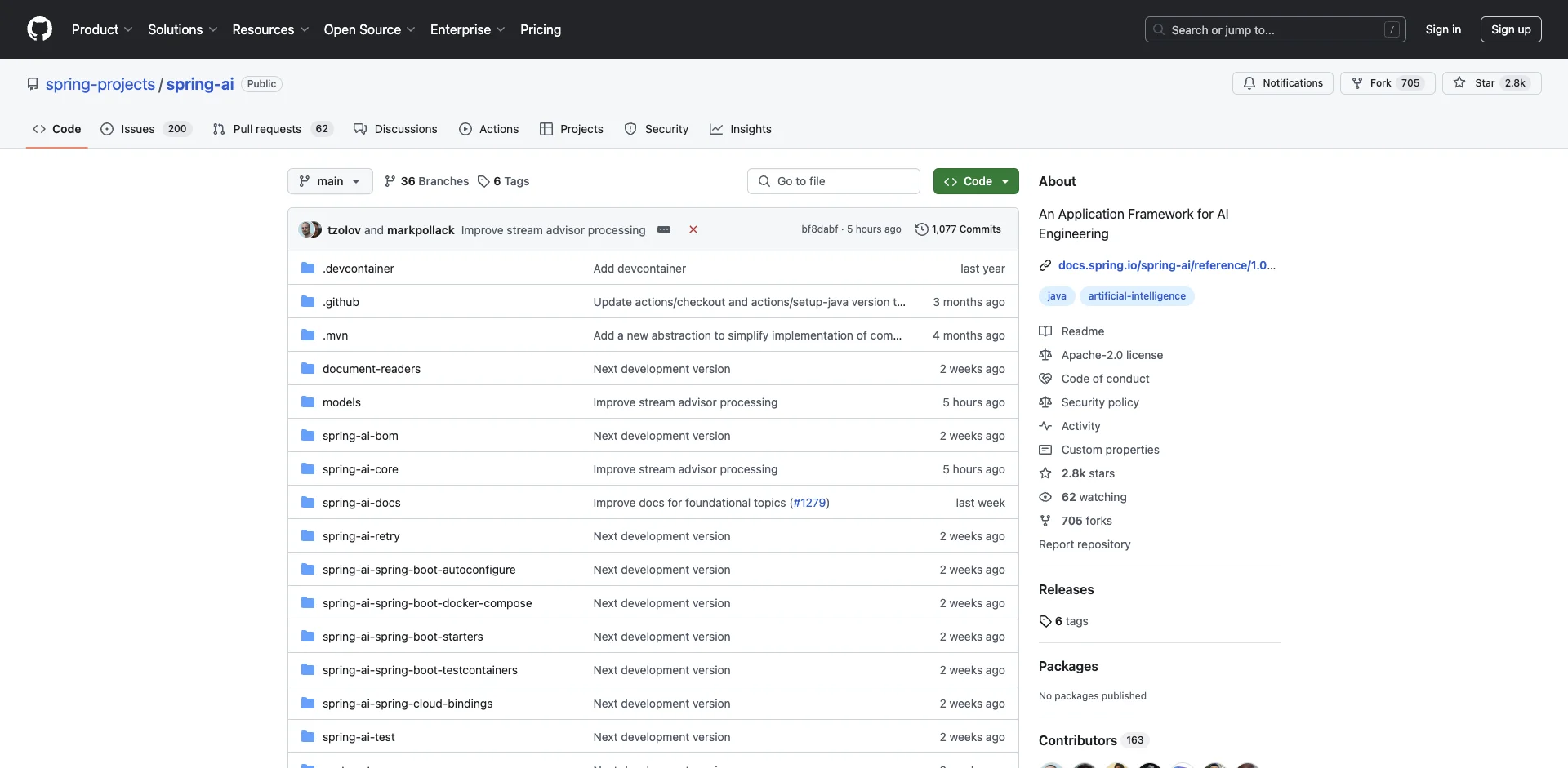Open the Resources dropdown menu
This screenshot has height=768, width=1568.
[x=270, y=29]
